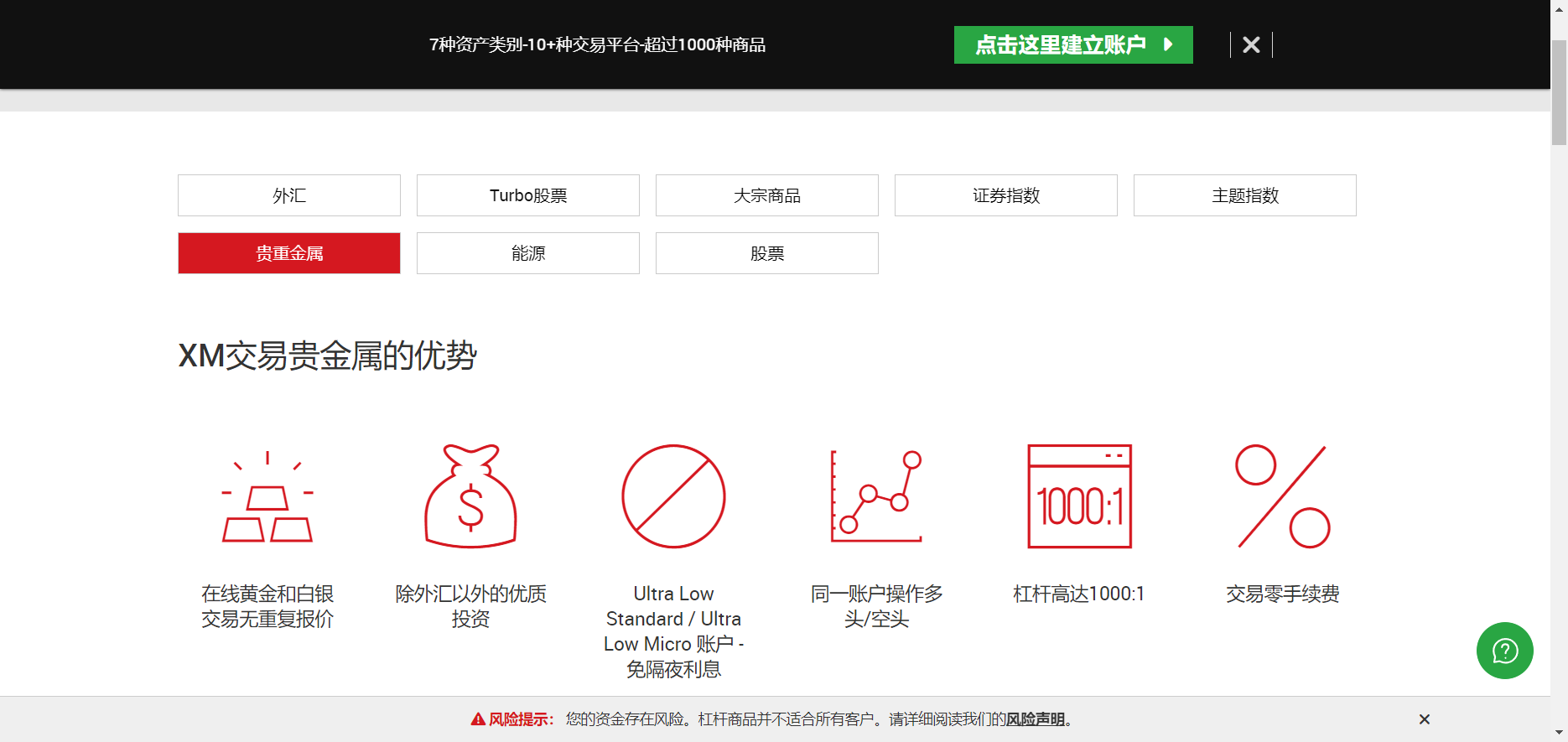Select the 股票 tab

(767, 253)
